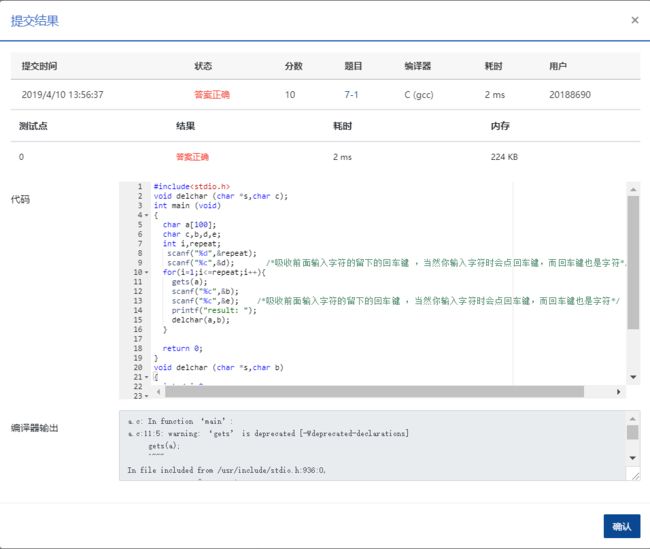Click the compiler output resize handle

click(x=635, y=476)
